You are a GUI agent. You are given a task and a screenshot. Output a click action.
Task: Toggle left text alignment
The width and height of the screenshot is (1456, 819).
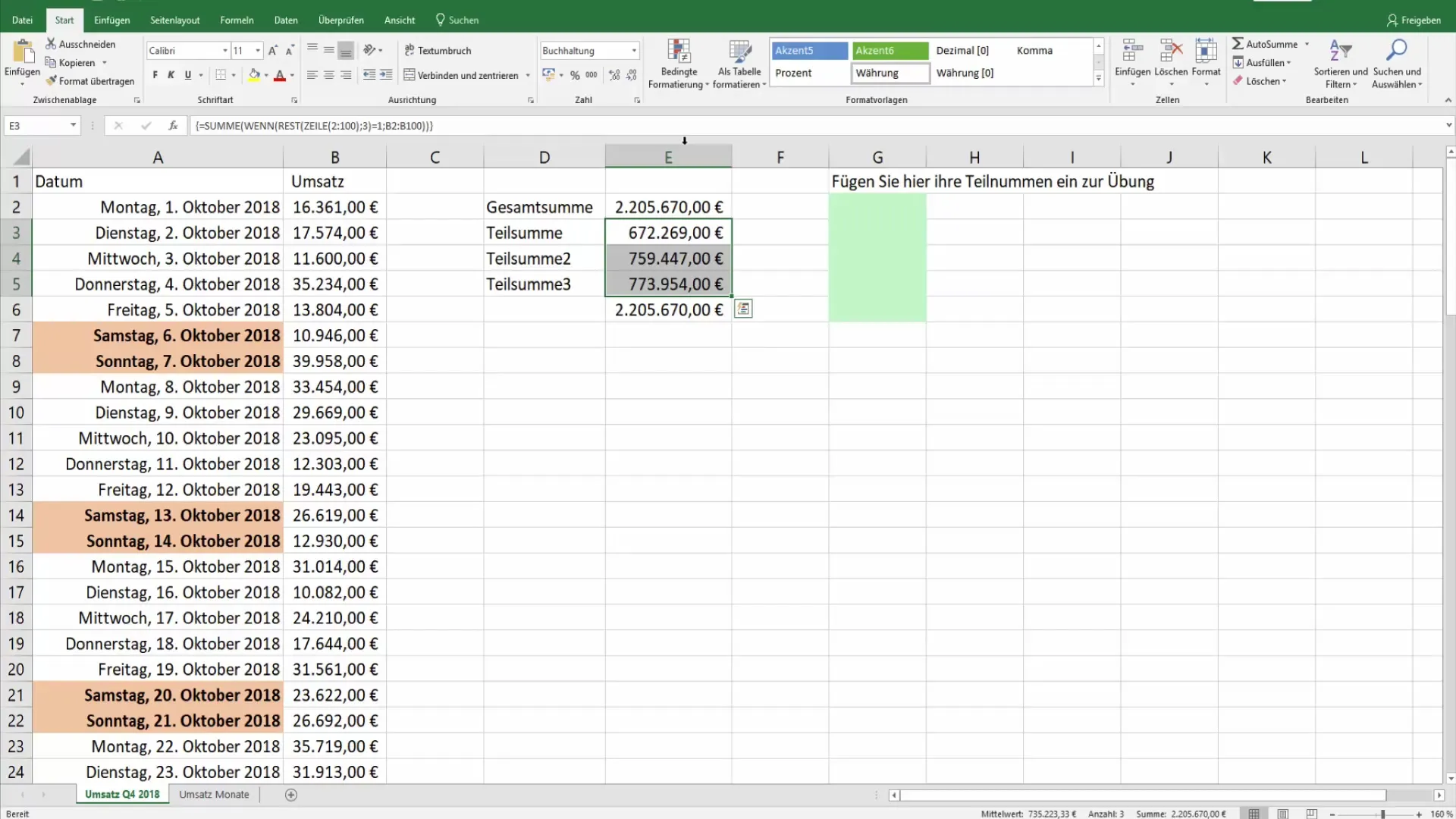(x=312, y=75)
